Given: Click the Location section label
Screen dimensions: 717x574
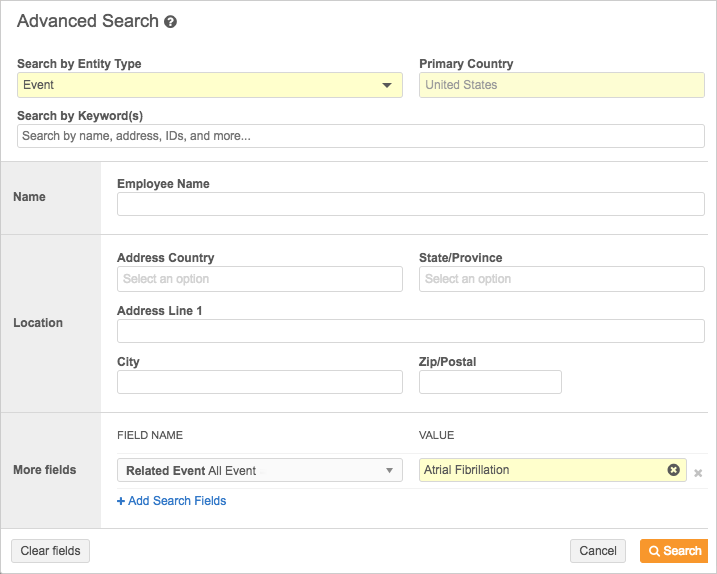Looking at the screenshot, I should 38,323.
